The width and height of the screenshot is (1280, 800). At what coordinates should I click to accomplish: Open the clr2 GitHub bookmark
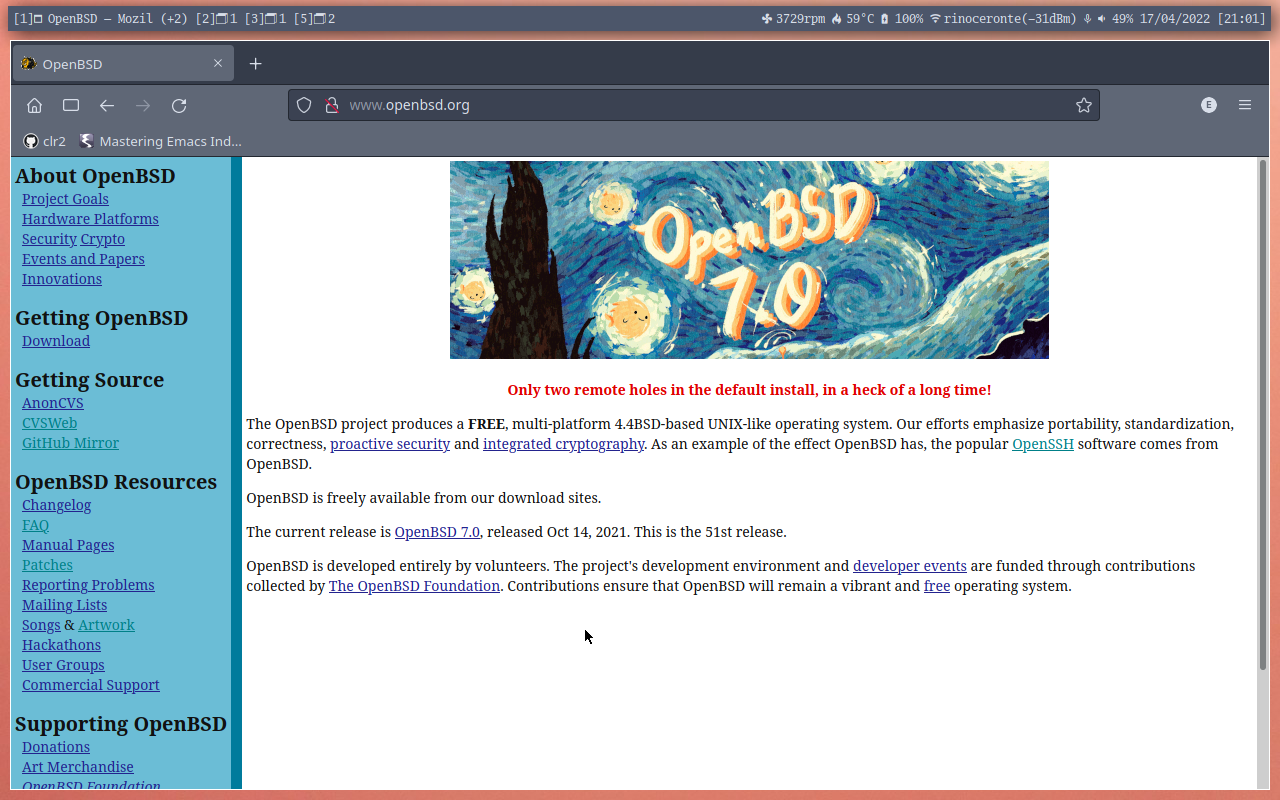[45, 141]
